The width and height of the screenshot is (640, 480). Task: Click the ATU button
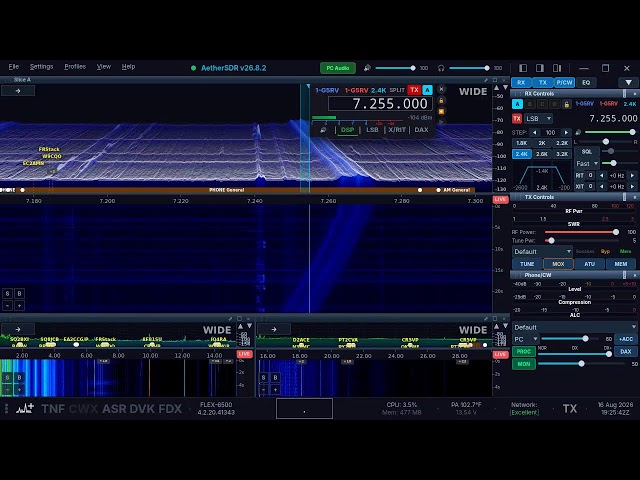tap(589, 264)
